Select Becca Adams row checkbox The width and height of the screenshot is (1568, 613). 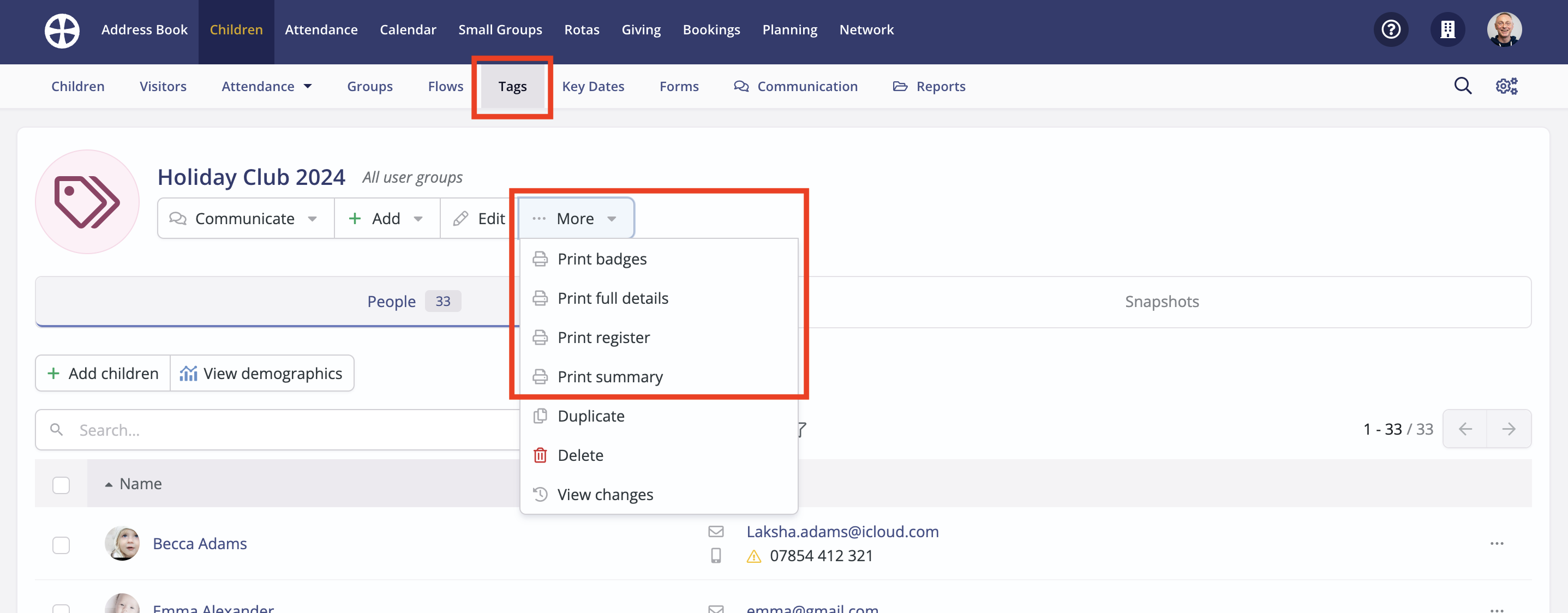61,544
